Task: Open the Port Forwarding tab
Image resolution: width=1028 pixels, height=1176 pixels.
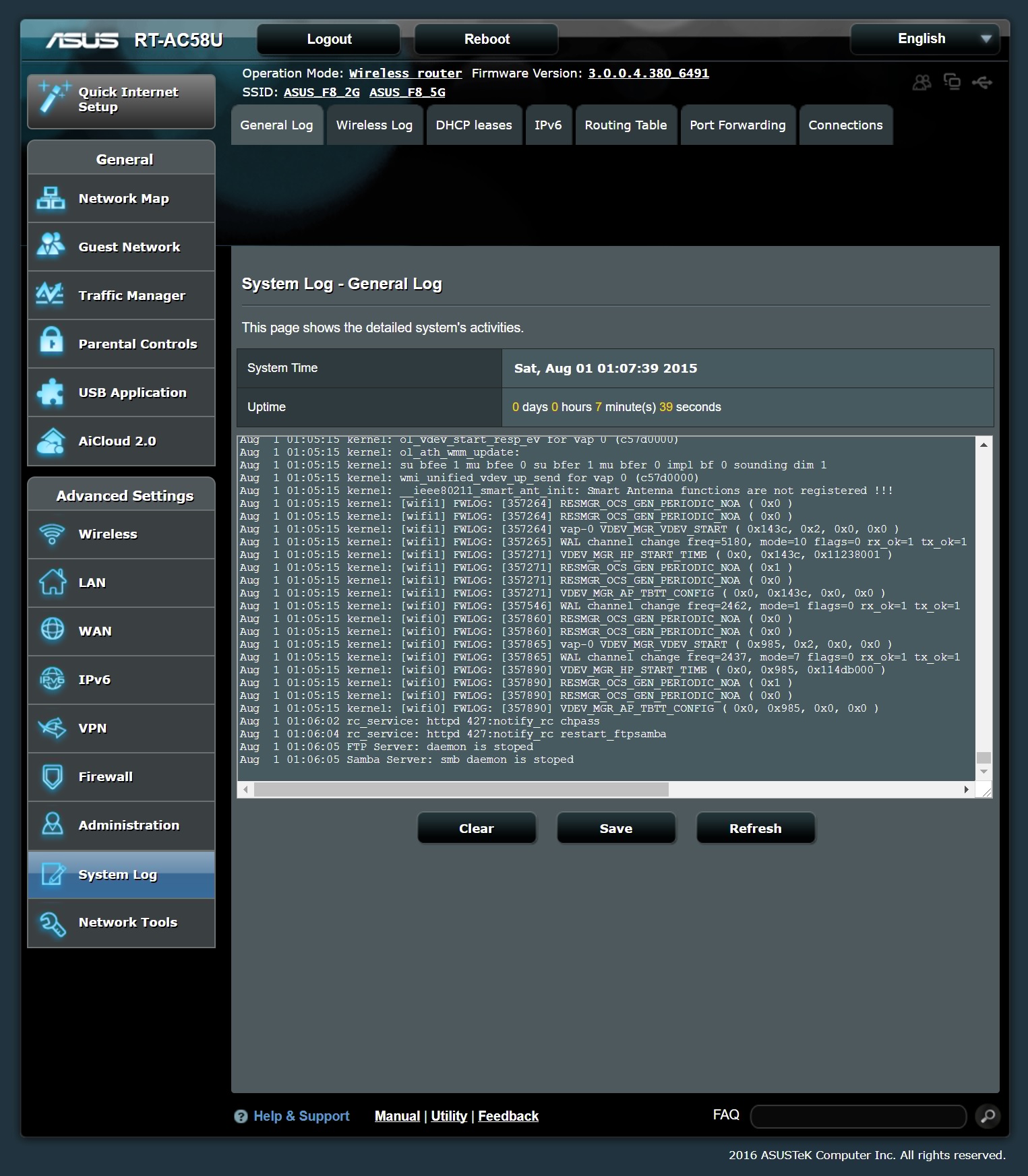Action: coord(737,125)
